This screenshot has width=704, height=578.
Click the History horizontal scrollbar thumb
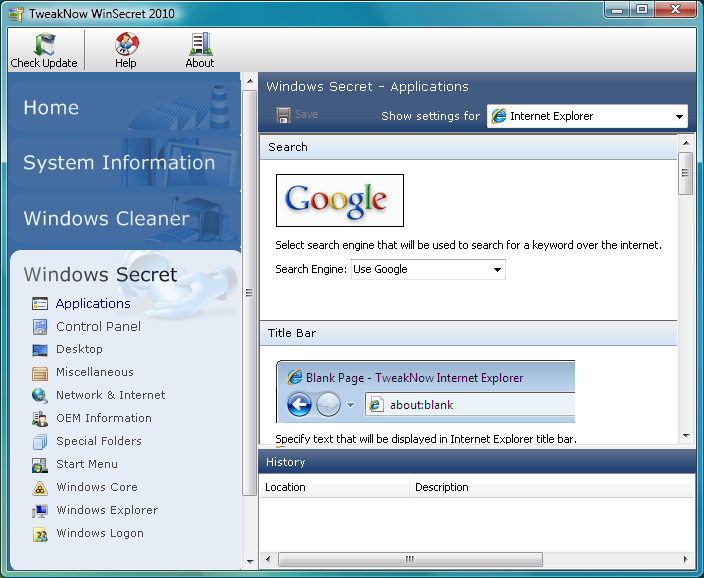410,560
